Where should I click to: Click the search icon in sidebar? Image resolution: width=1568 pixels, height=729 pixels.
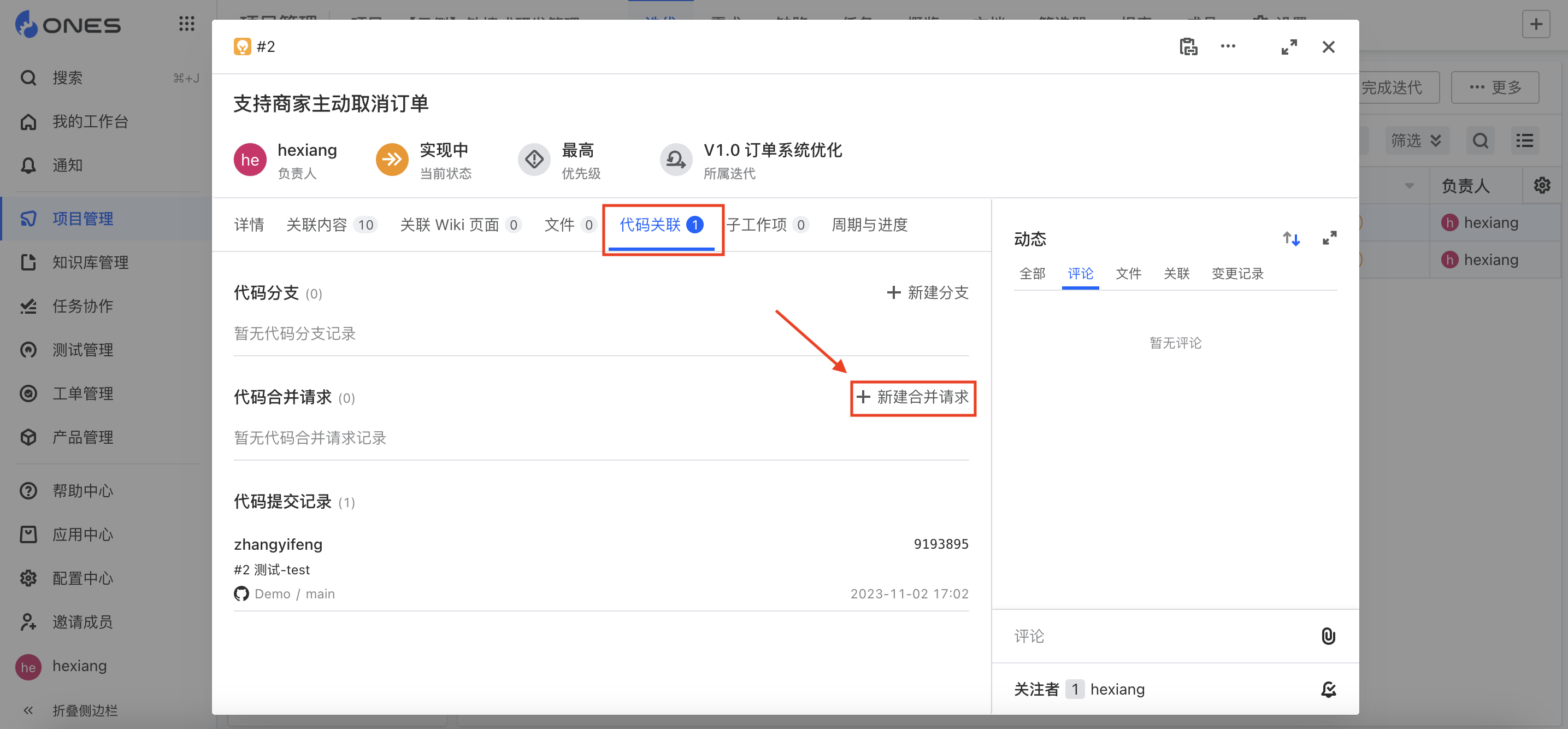[x=28, y=78]
